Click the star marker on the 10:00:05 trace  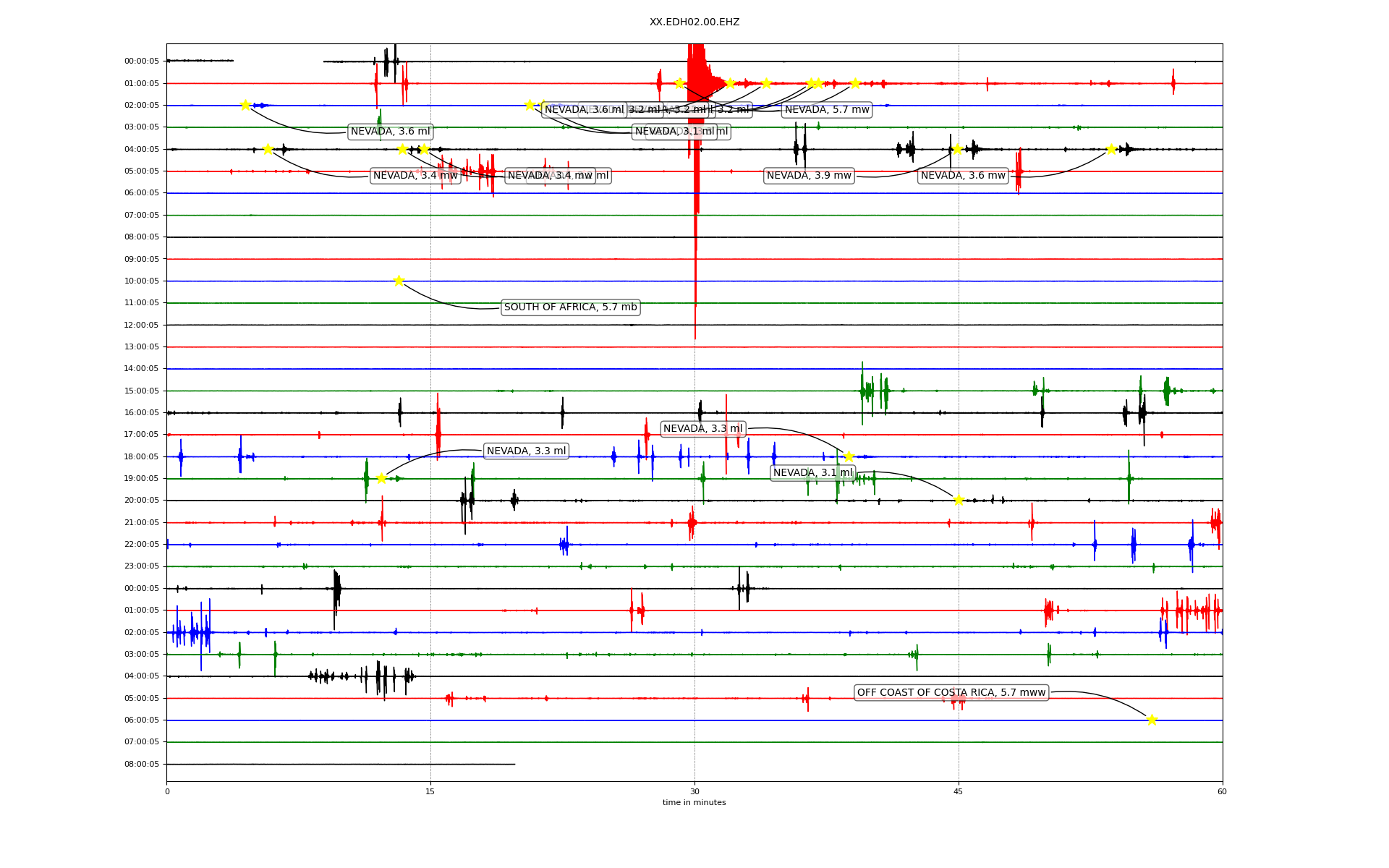399,281
